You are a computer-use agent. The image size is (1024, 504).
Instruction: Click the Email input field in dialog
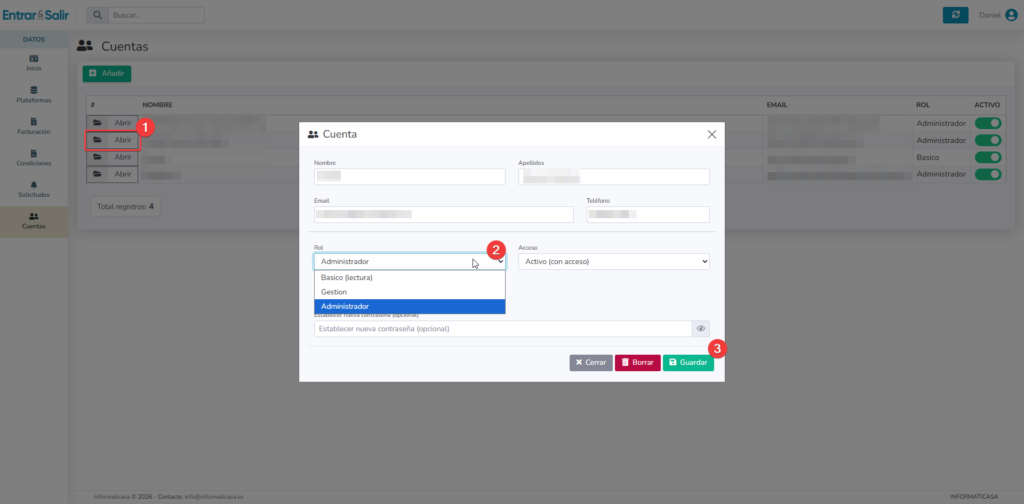(443, 215)
